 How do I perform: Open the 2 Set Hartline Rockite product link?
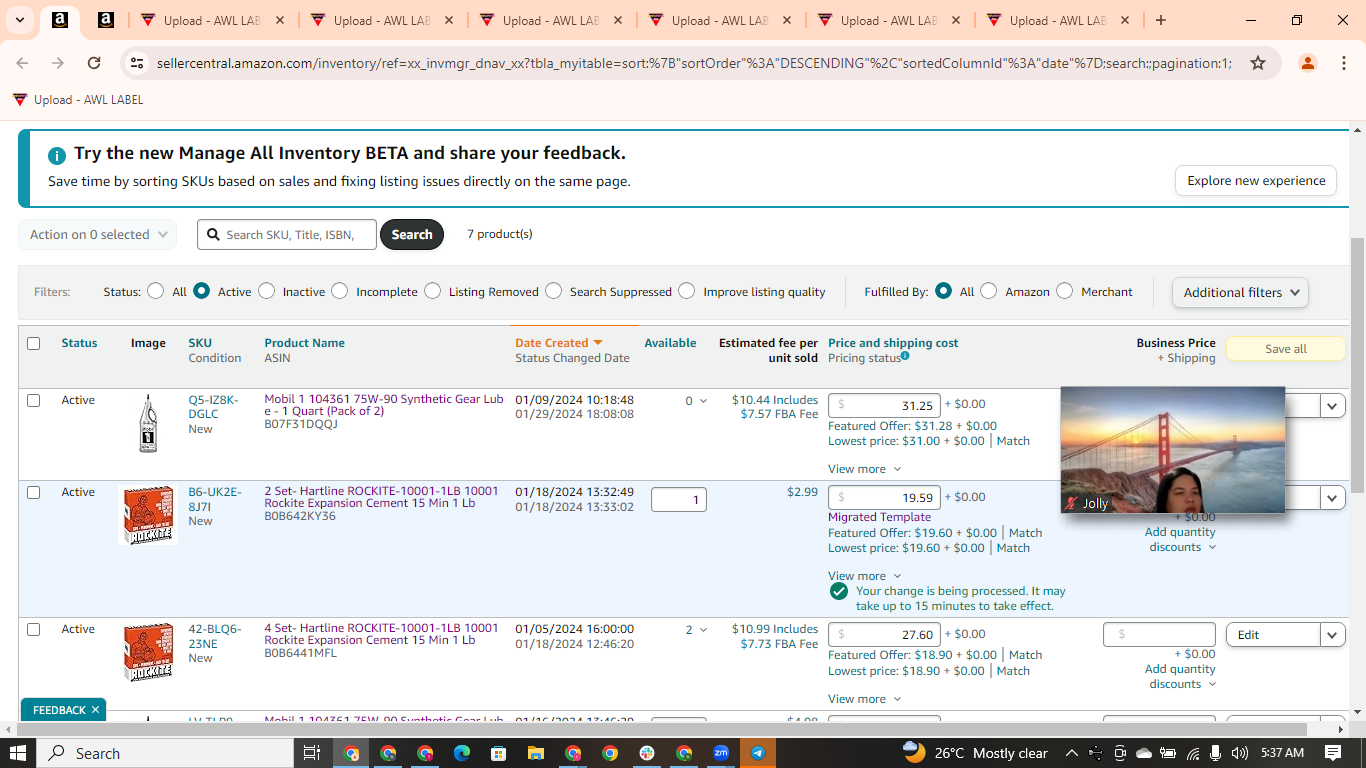(x=381, y=497)
